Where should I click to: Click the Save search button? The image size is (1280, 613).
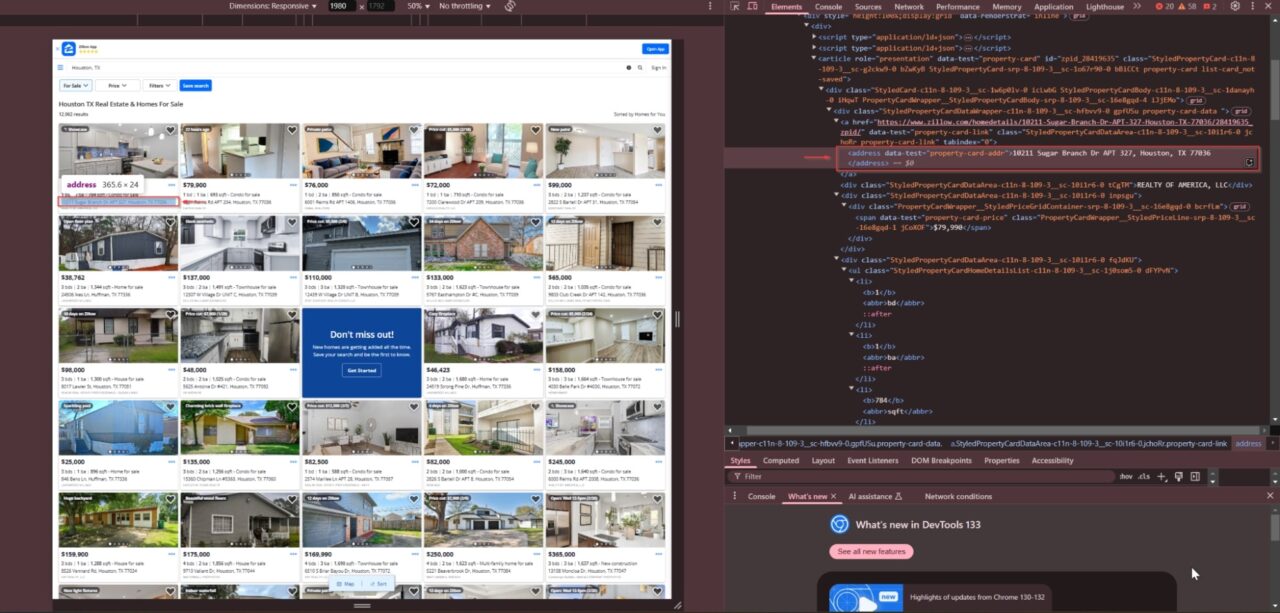195,85
